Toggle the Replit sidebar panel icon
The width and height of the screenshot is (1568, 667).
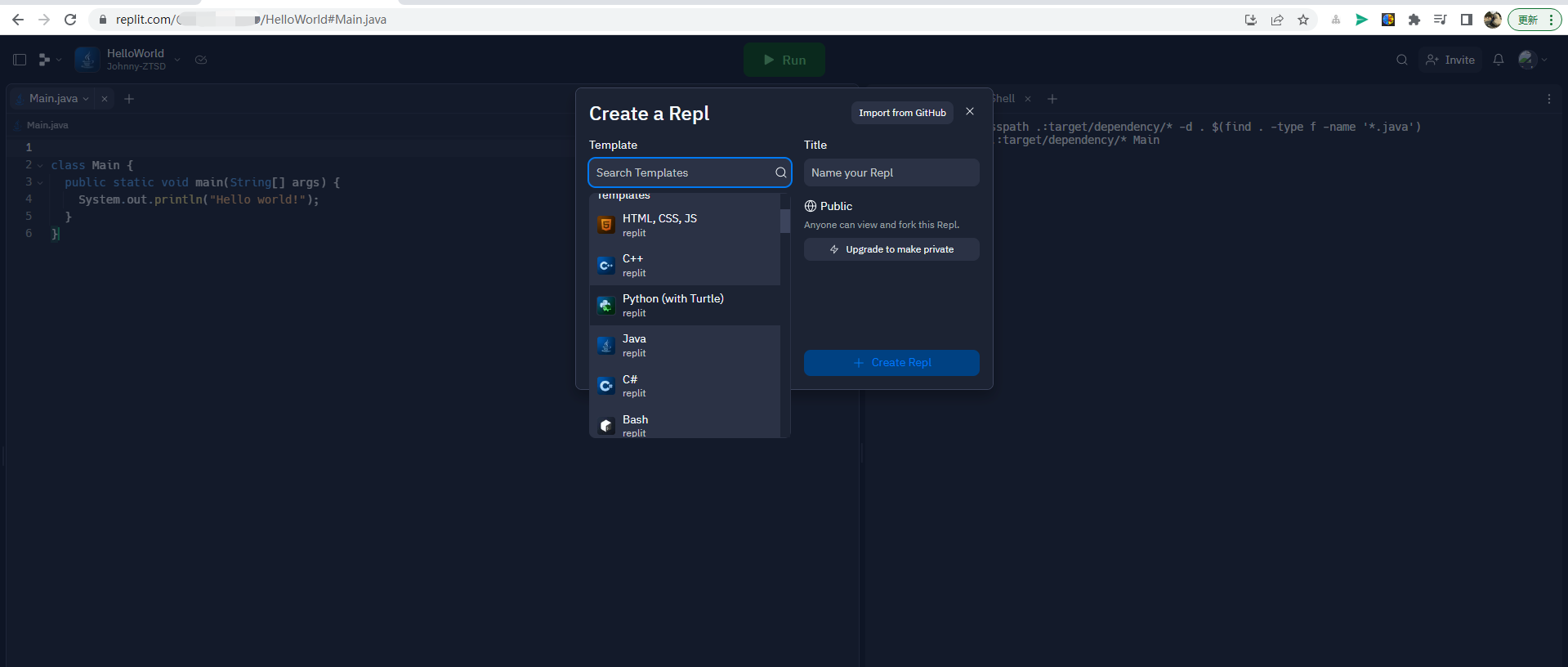(20, 60)
